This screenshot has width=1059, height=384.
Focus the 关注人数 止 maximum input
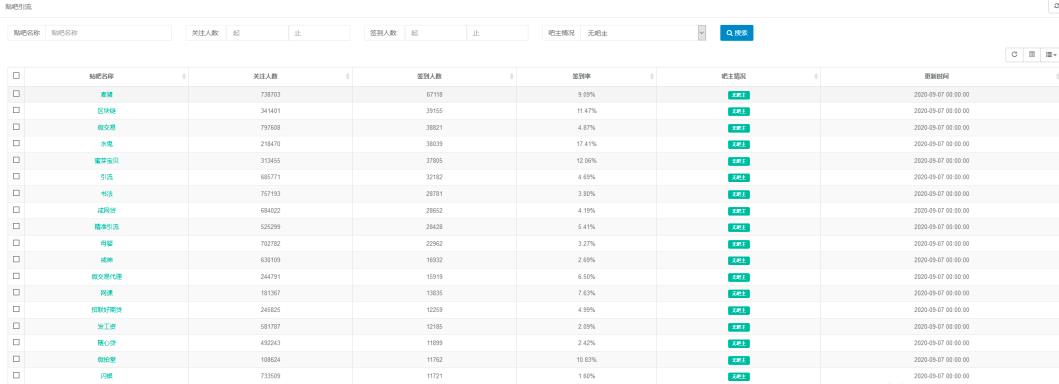click(319, 32)
